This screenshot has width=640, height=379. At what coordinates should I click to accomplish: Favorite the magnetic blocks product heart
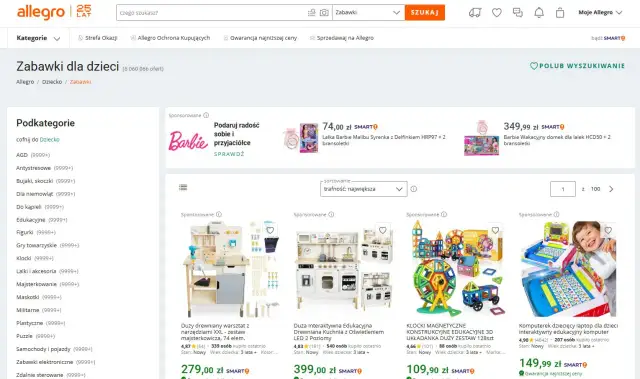click(495, 231)
